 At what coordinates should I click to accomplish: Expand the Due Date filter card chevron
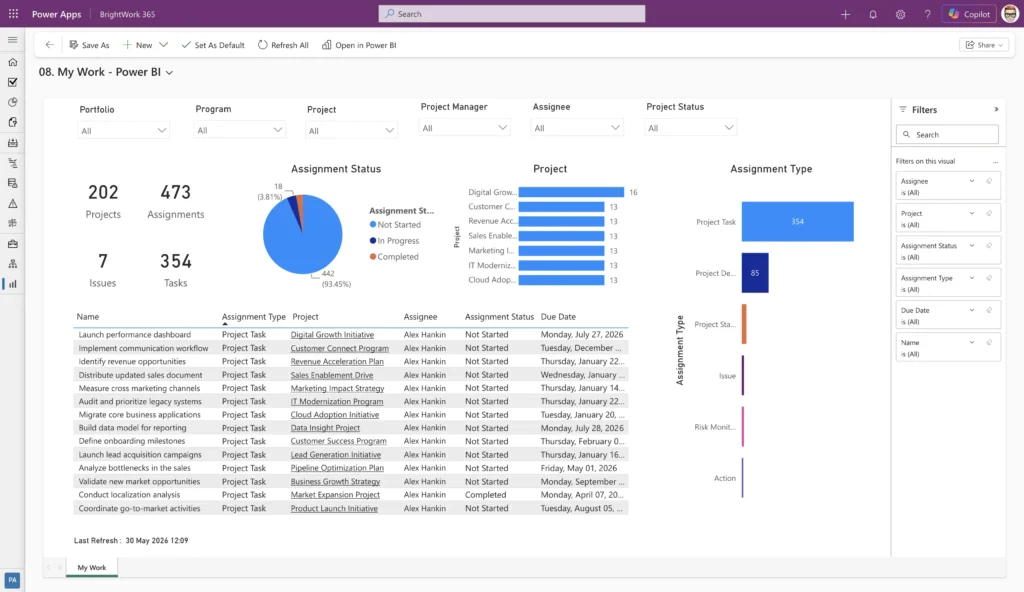coord(972,310)
